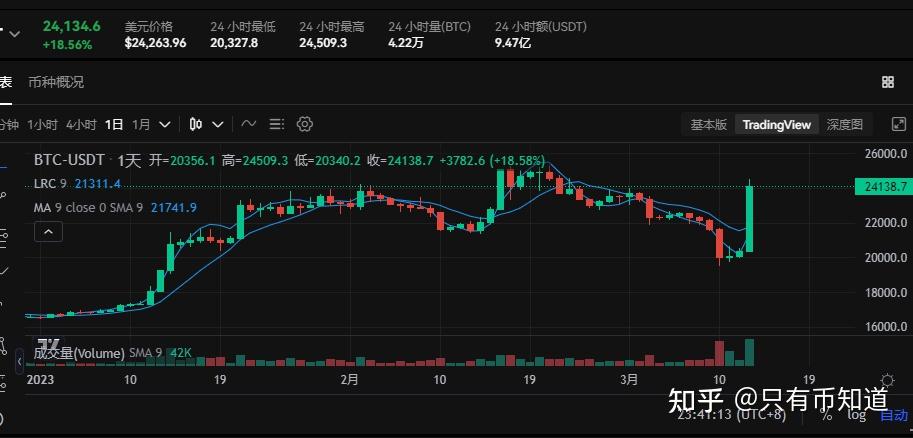Open timezone selector 23:41:13 (UTC+8)
Screen dimensions: 913x438
point(732,415)
